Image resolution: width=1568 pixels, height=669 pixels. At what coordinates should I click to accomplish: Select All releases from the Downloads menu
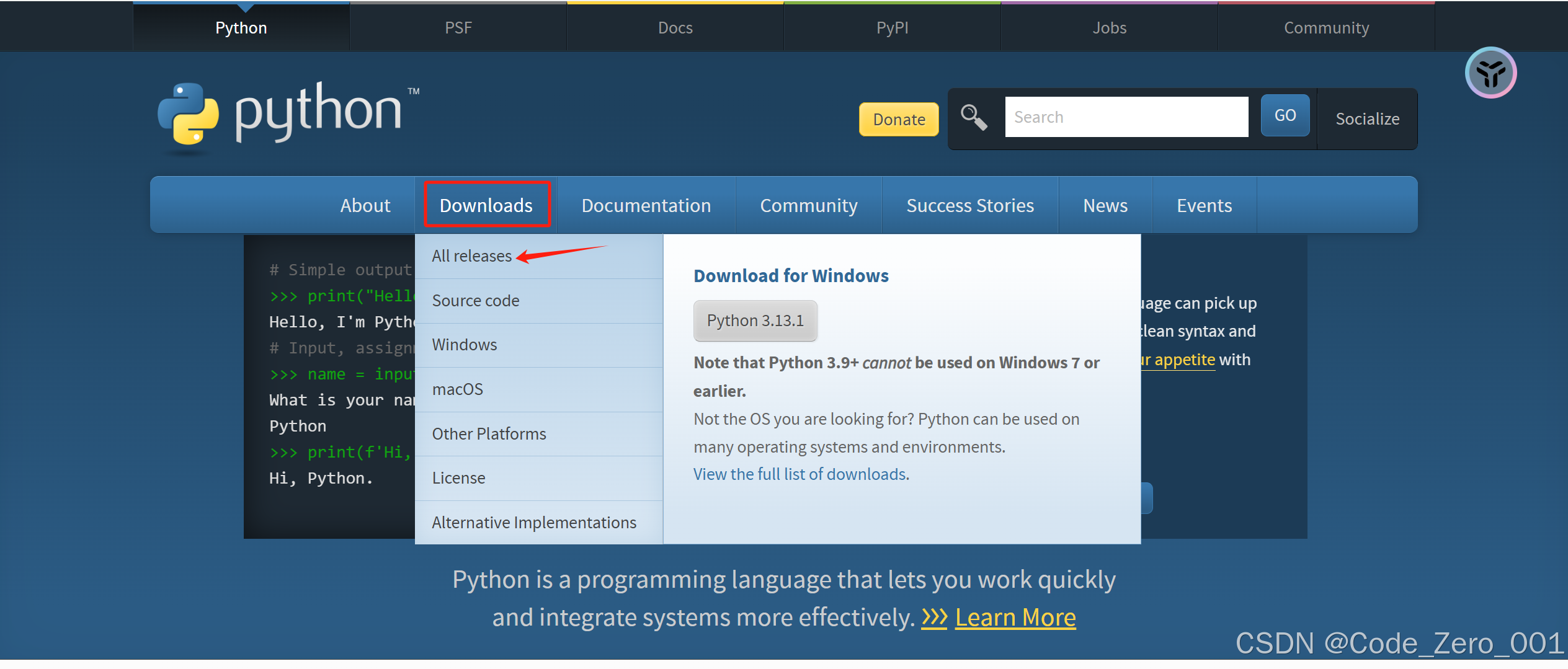click(x=471, y=255)
